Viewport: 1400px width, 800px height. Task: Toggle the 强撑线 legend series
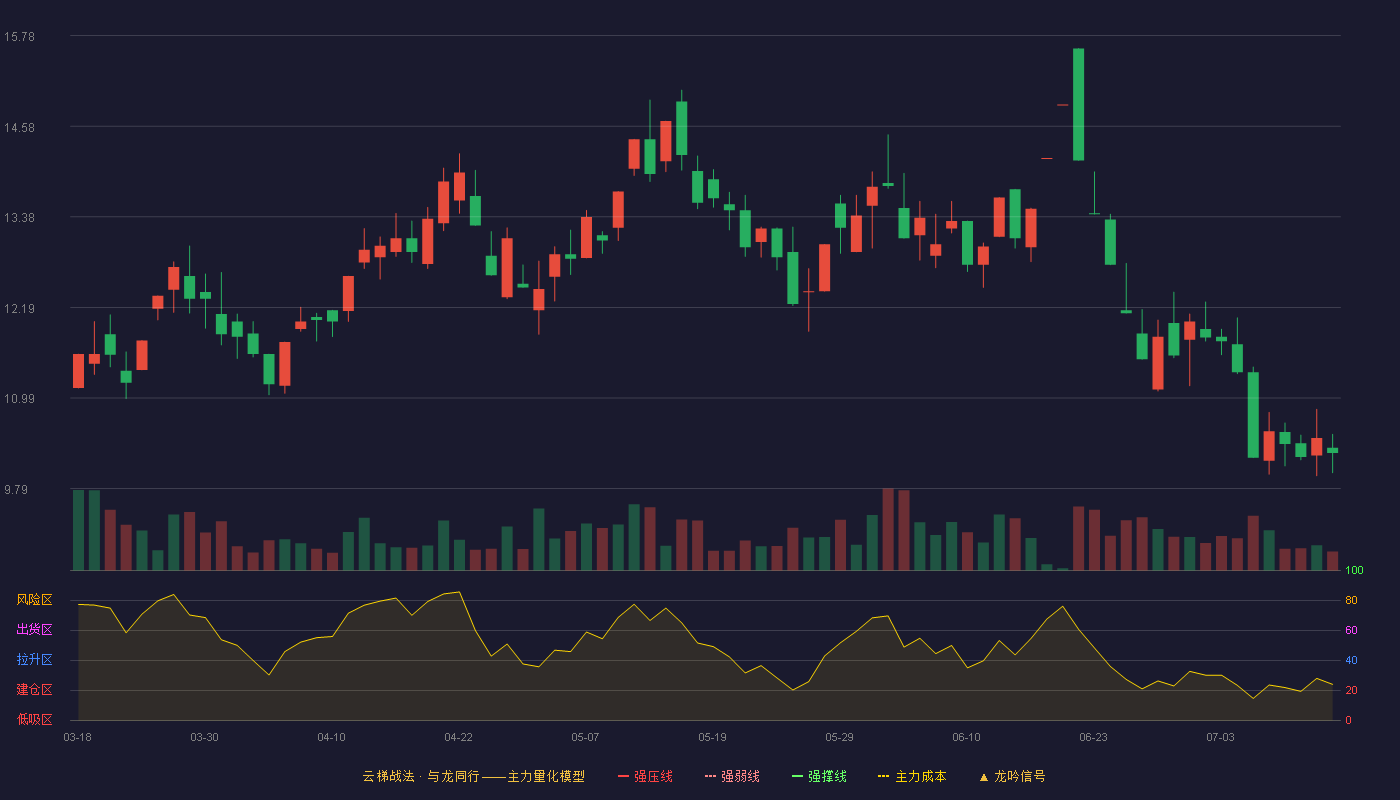pyautogui.click(x=819, y=776)
